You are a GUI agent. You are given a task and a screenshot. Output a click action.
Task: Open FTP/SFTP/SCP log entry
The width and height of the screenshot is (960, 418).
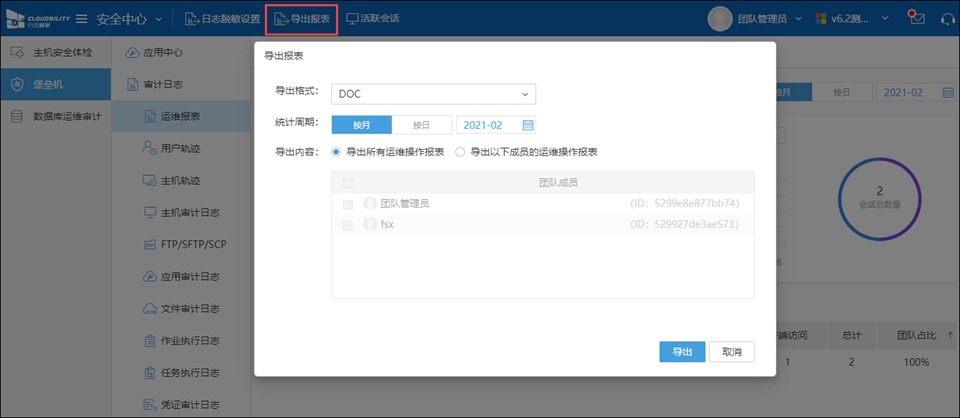(x=193, y=244)
